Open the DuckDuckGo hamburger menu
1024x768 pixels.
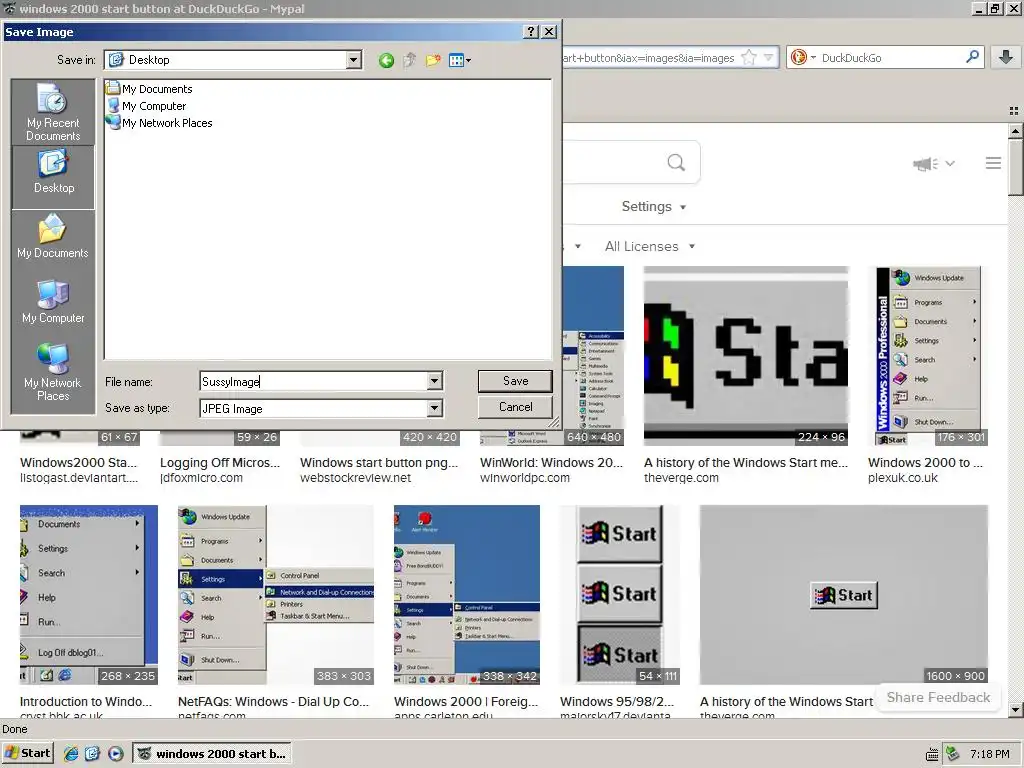pos(993,163)
